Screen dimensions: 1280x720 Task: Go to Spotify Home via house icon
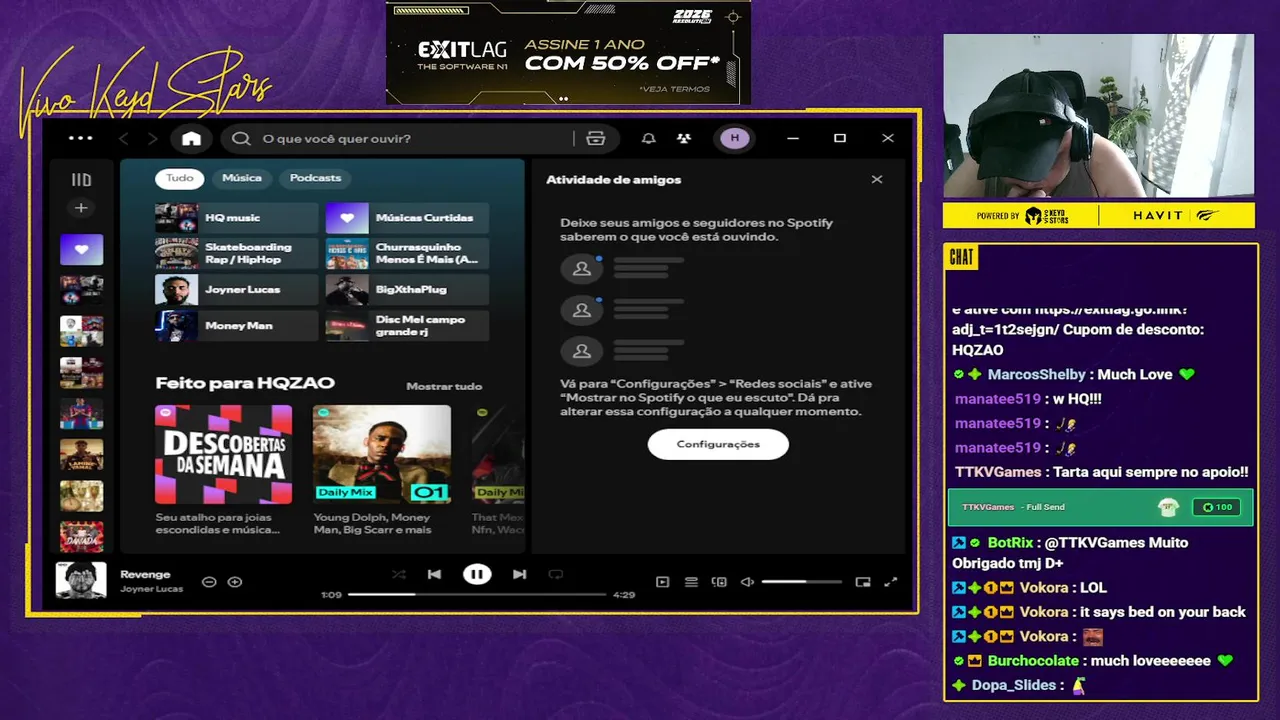[x=191, y=139]
